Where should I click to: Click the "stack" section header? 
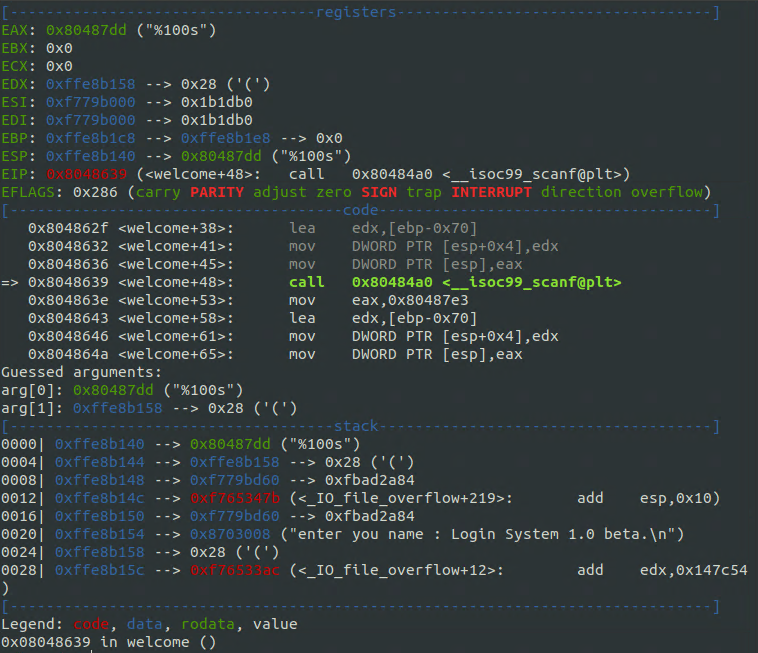[x=356, y=426]
